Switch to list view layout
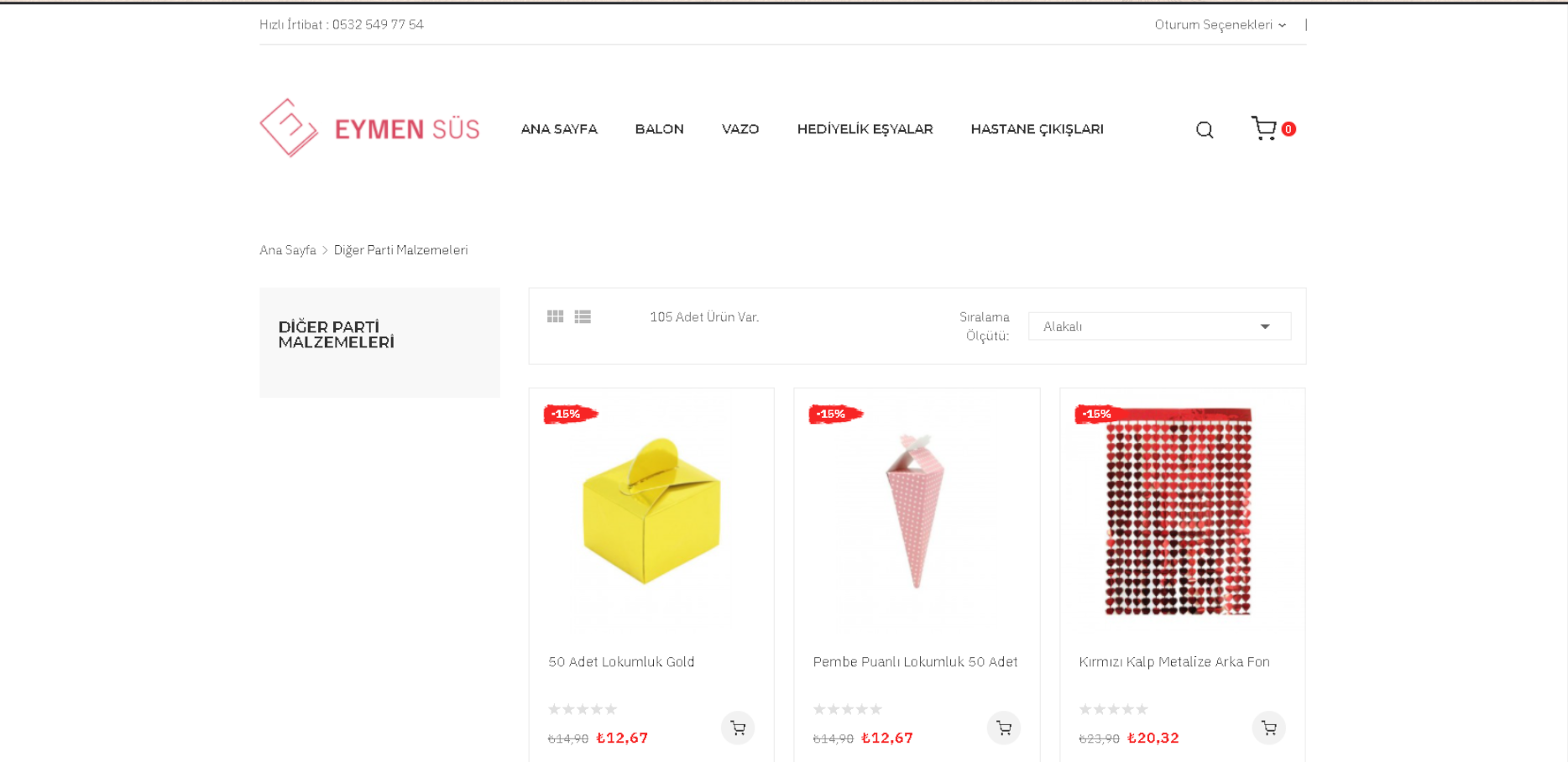The width and height of the screenshot is (1568, 762). 583,316
